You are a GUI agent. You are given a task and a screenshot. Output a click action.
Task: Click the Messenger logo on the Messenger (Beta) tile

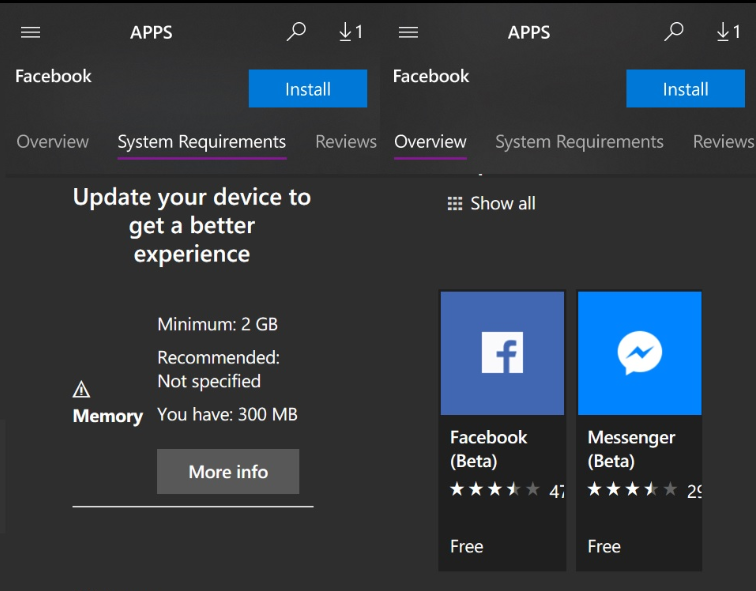pos(639,353)
